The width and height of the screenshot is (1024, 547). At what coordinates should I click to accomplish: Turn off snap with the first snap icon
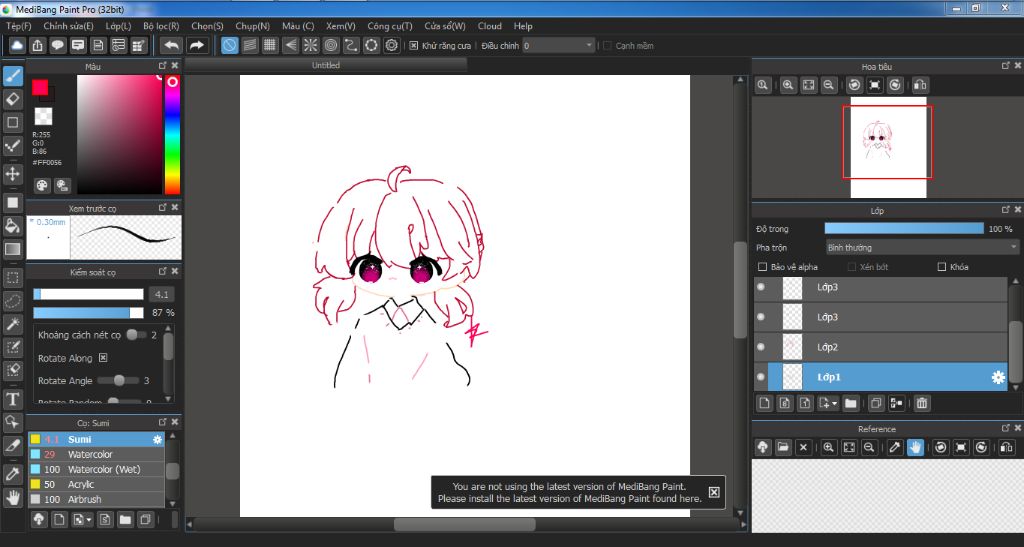tap(229, 46)
